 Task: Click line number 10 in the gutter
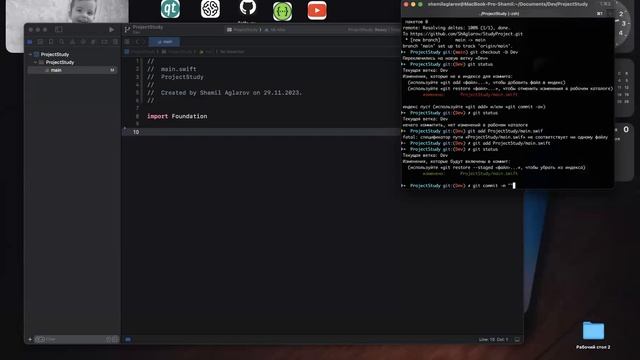(136, 132)
